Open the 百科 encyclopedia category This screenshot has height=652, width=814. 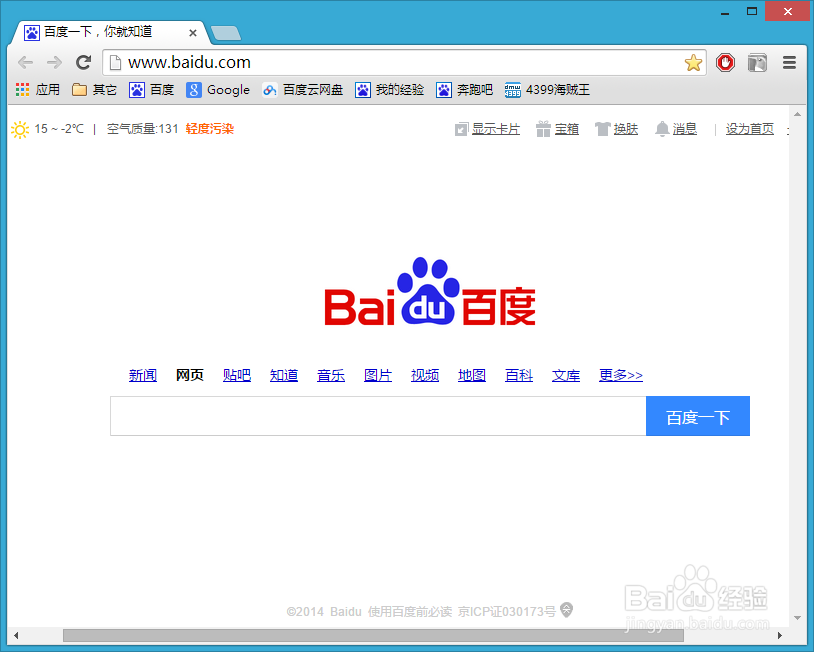519,375
